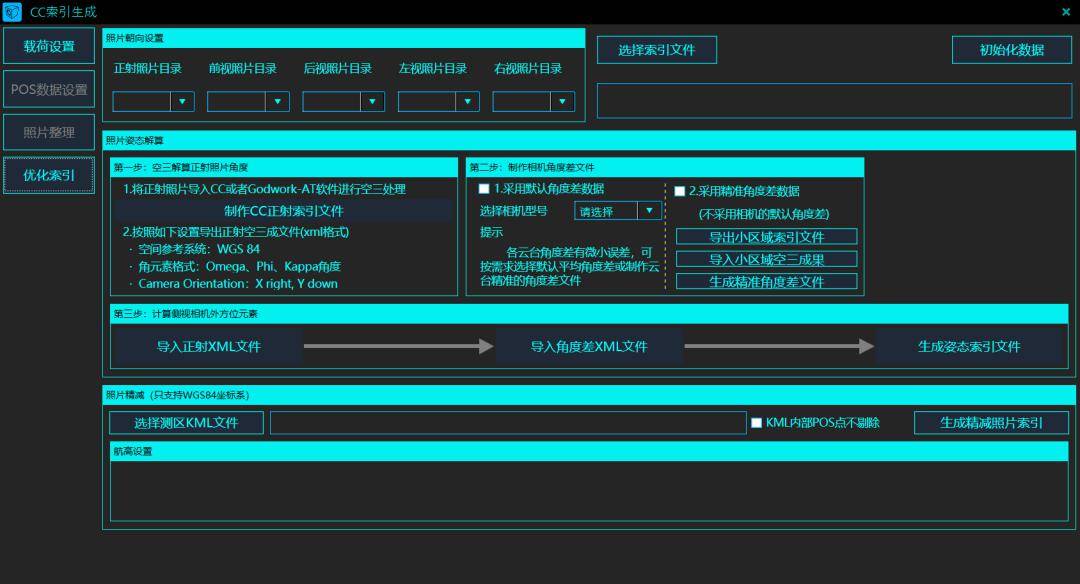The width and height of the screenshot is (1080, 584).
Task: Click the 后视照片目录 label
Action: click(338, 68)
